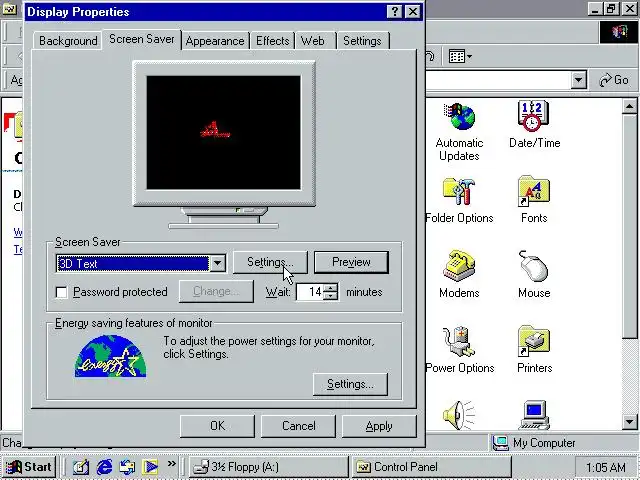
Task: Click Cancel in Display Properties
Action: click(x=298, y=426)
